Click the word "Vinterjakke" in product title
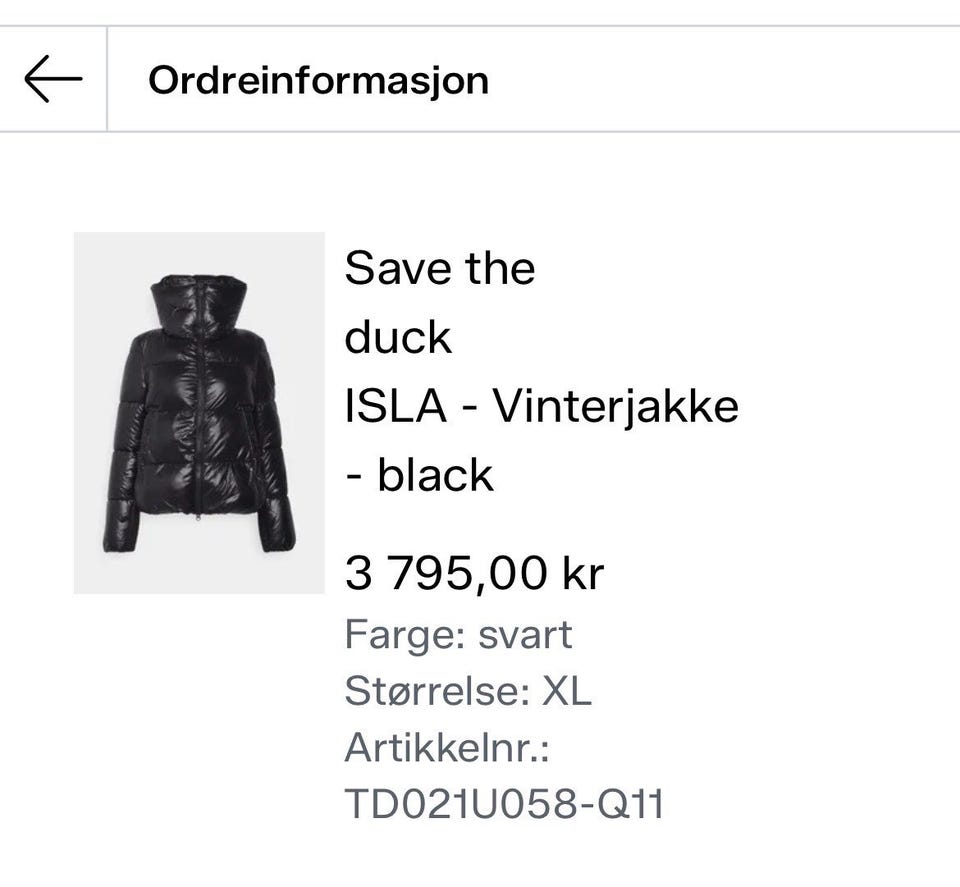 coord(617,407)
